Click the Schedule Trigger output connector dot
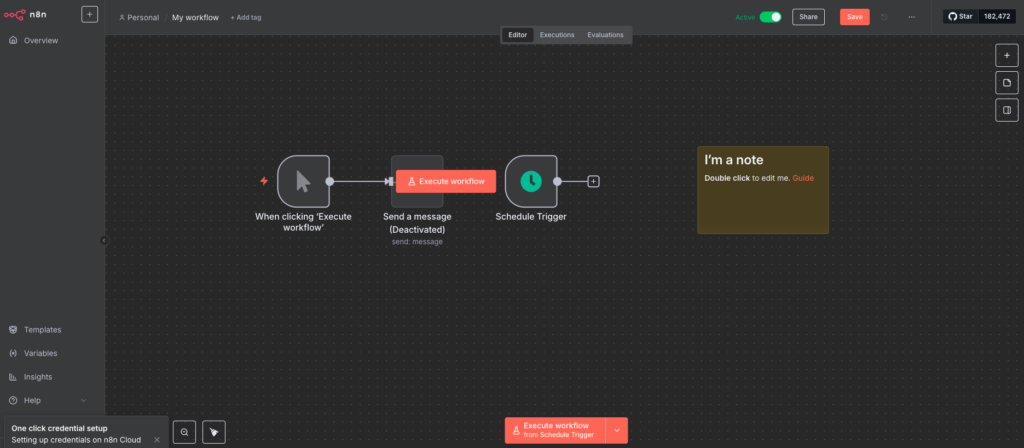 (557, 182)
